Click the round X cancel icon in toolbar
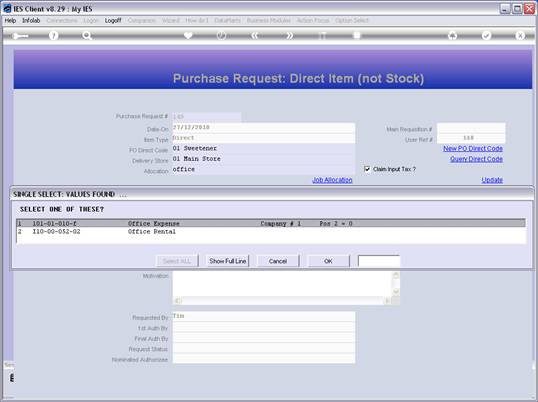Image resolution: width=538 pixels, height=402 pixels. pyautogui.click(x=520, y=35)
